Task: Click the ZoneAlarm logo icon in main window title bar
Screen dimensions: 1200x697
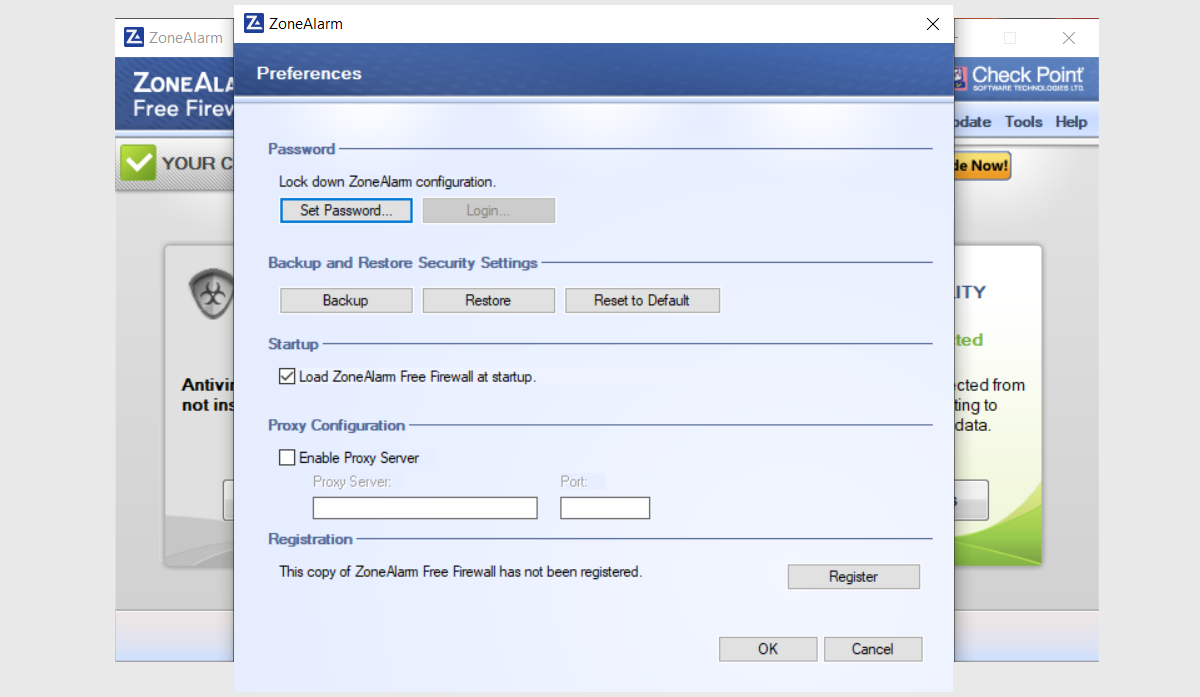Action: [134, 37]
